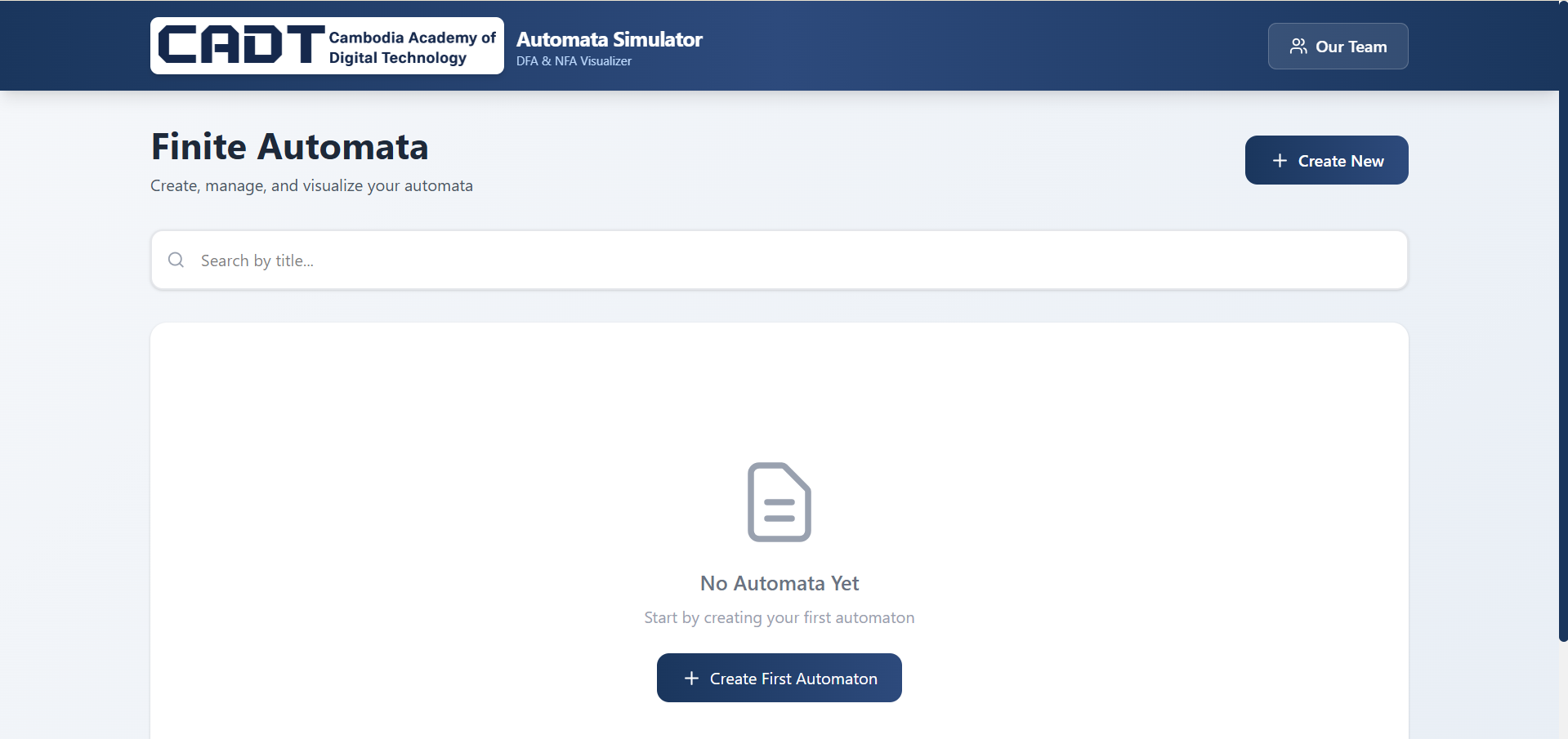Image resolution: width=1568 pixels, height=739 pixels.
Task: Click 'Create, manage, and visualize your automata' text
Action: [x=311, y=185]
